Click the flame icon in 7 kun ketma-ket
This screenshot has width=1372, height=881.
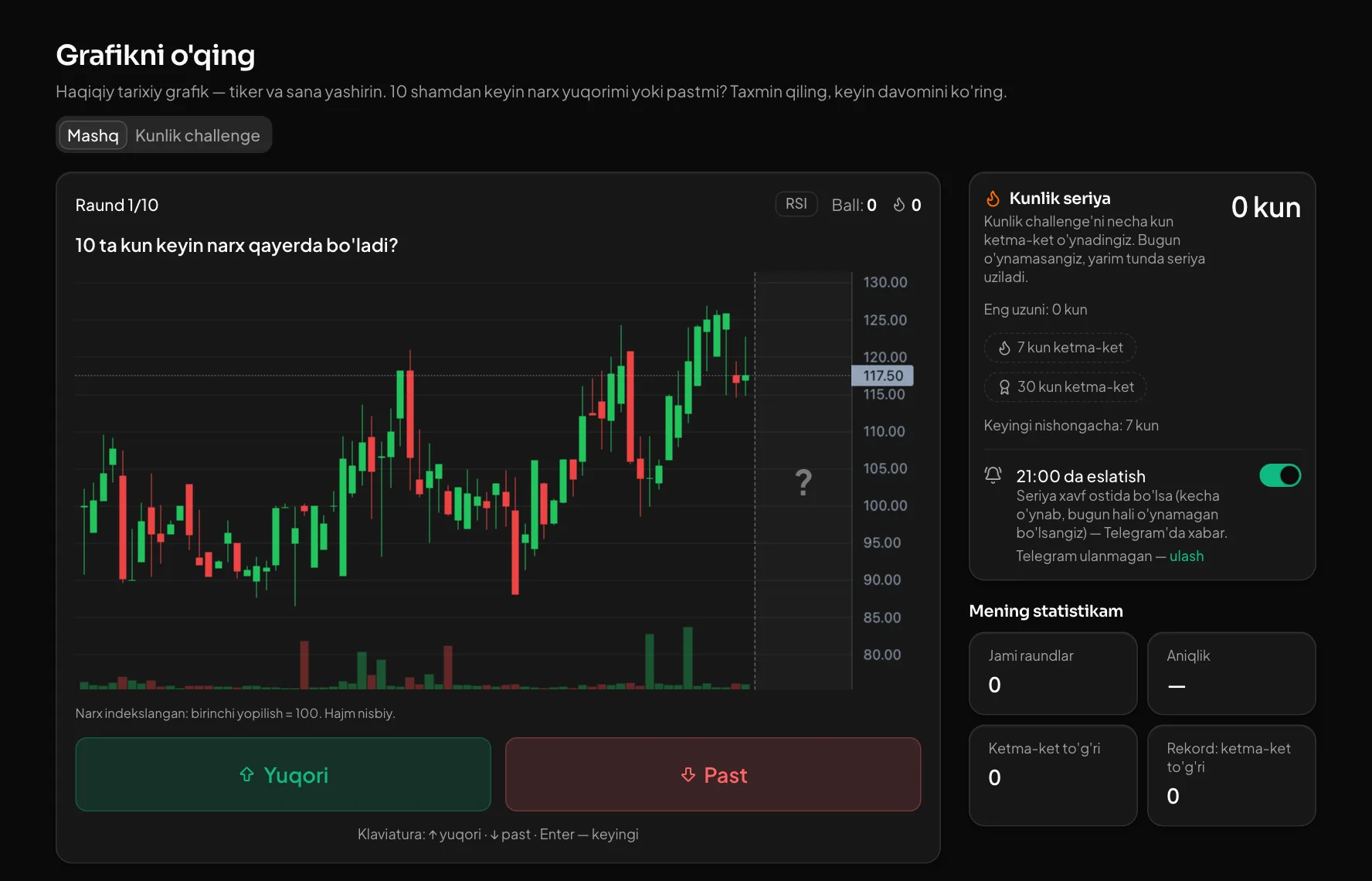point(1004,348)
